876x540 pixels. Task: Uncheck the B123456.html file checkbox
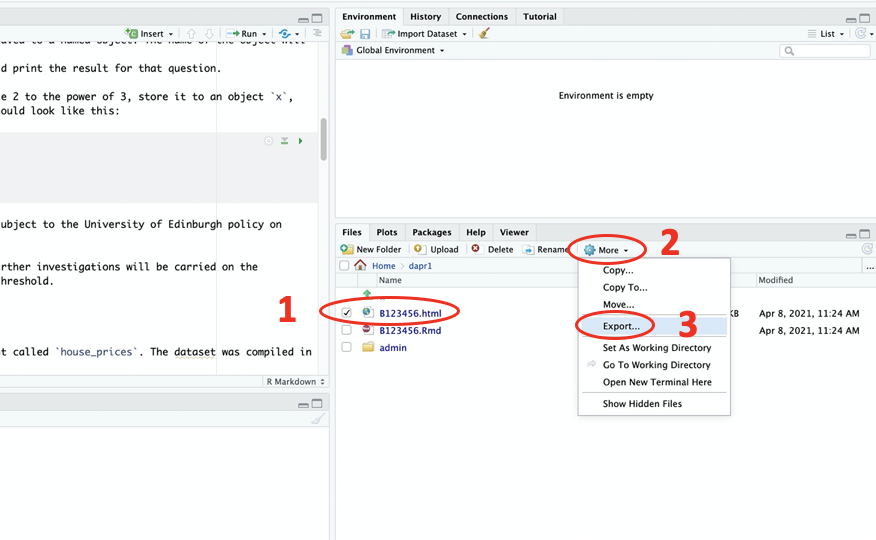pyautogui.click(x=346, y=313)
